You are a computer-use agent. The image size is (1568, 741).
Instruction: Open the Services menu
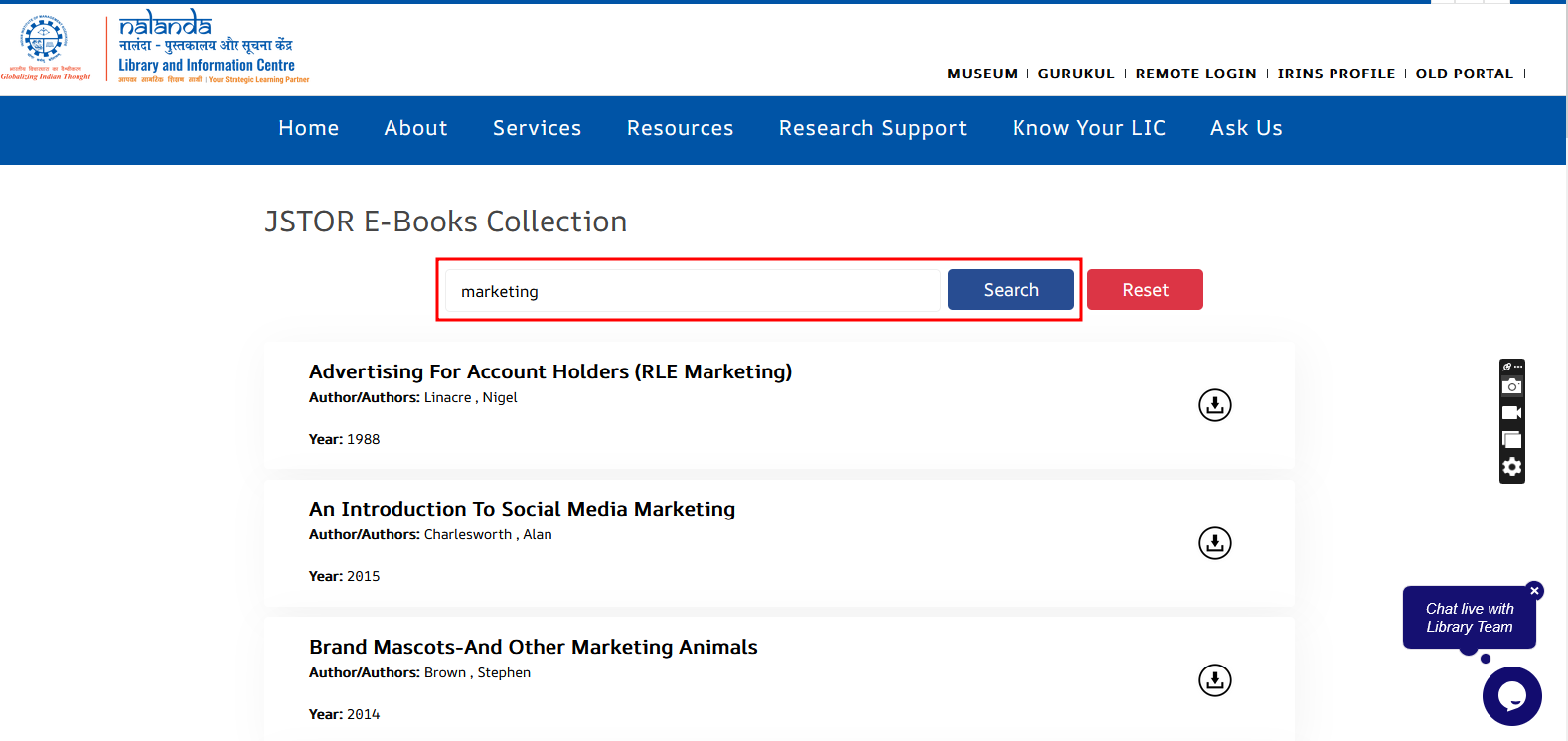pos(537,128)
